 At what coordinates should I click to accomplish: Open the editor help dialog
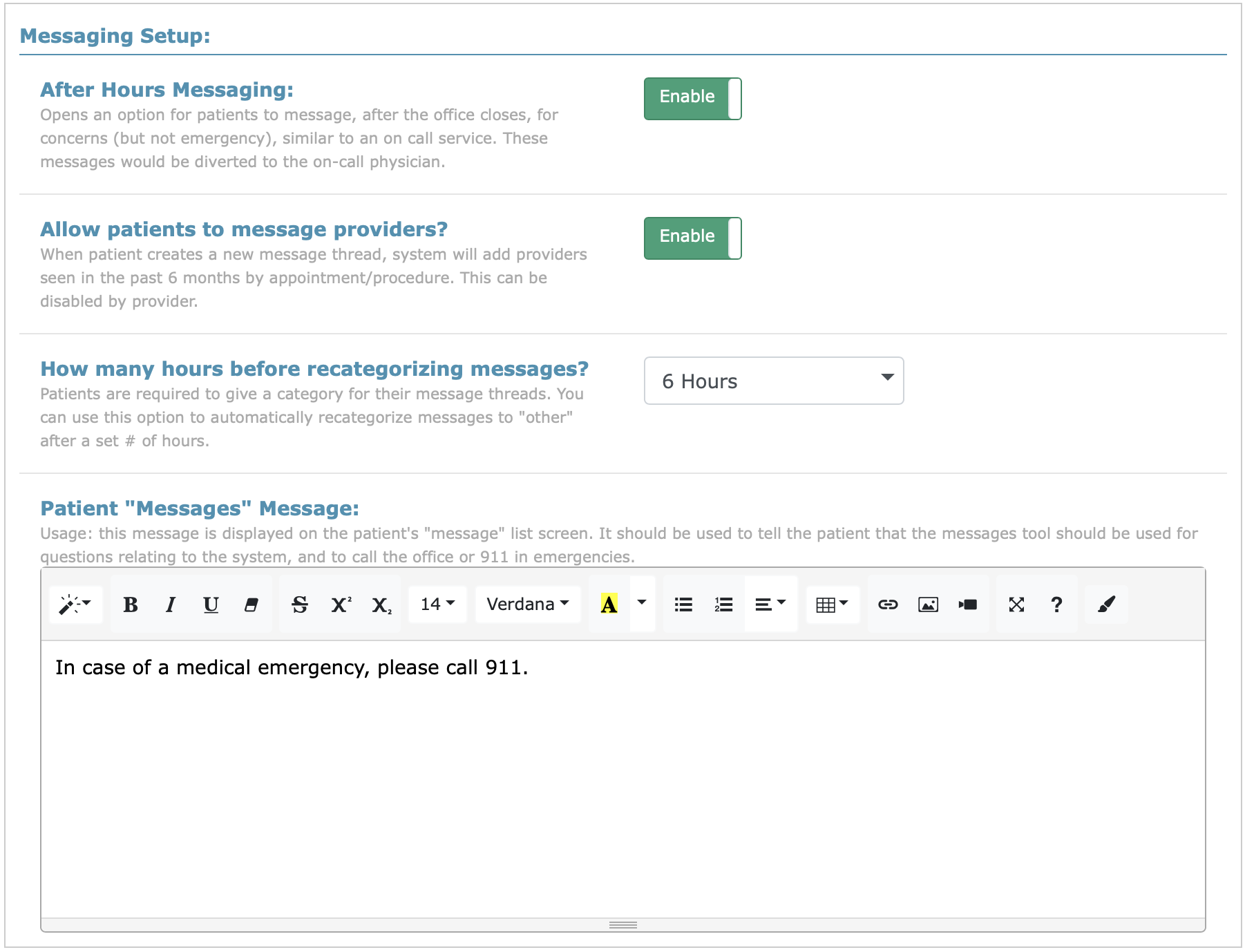click(1056, 604)
